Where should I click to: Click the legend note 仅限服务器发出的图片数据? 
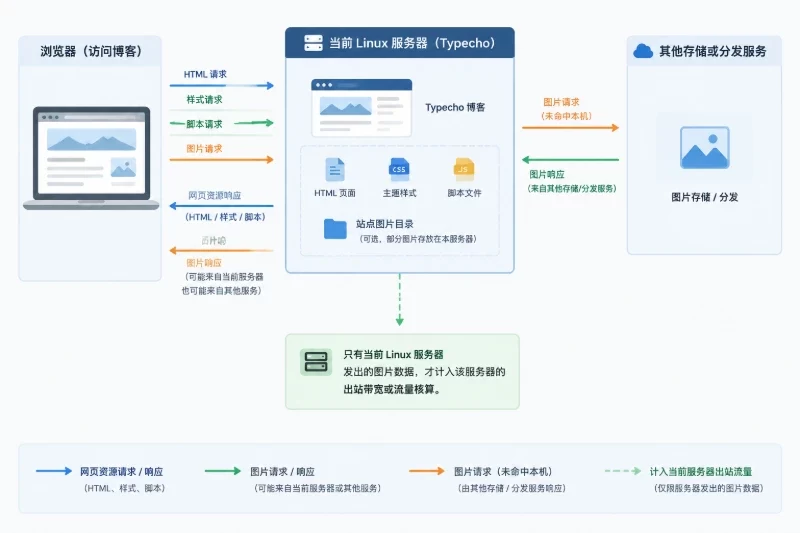click(x=708, y=488)
